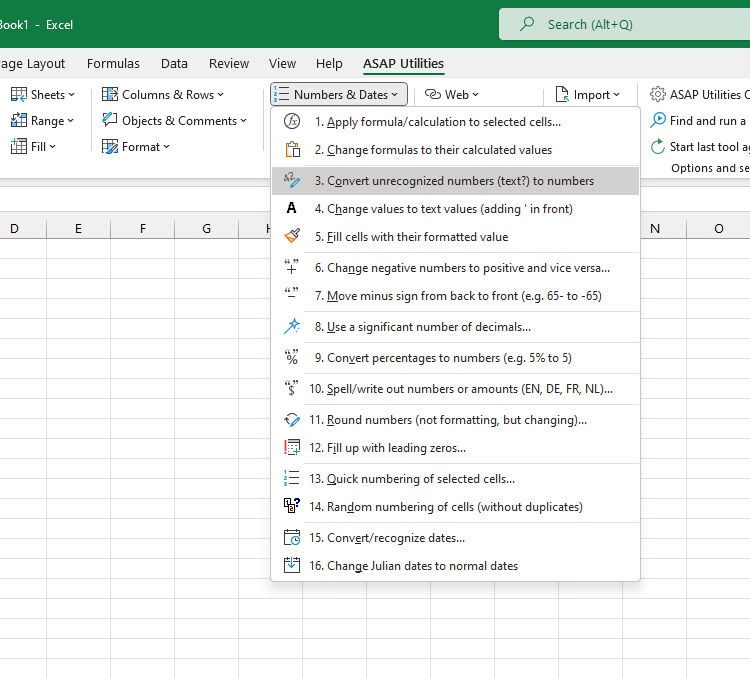
Task: Click the Find and run search icon
Action: (658, 120)
